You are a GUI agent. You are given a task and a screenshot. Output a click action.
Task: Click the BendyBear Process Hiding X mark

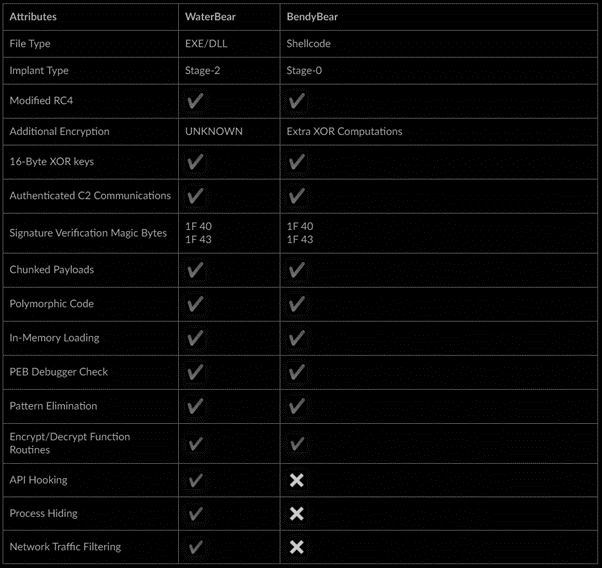coord(296,514)
